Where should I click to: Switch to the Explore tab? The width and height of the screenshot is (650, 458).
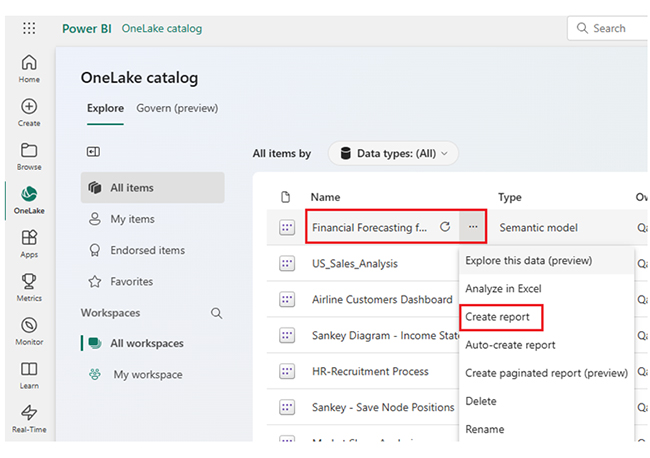(105, 108)
